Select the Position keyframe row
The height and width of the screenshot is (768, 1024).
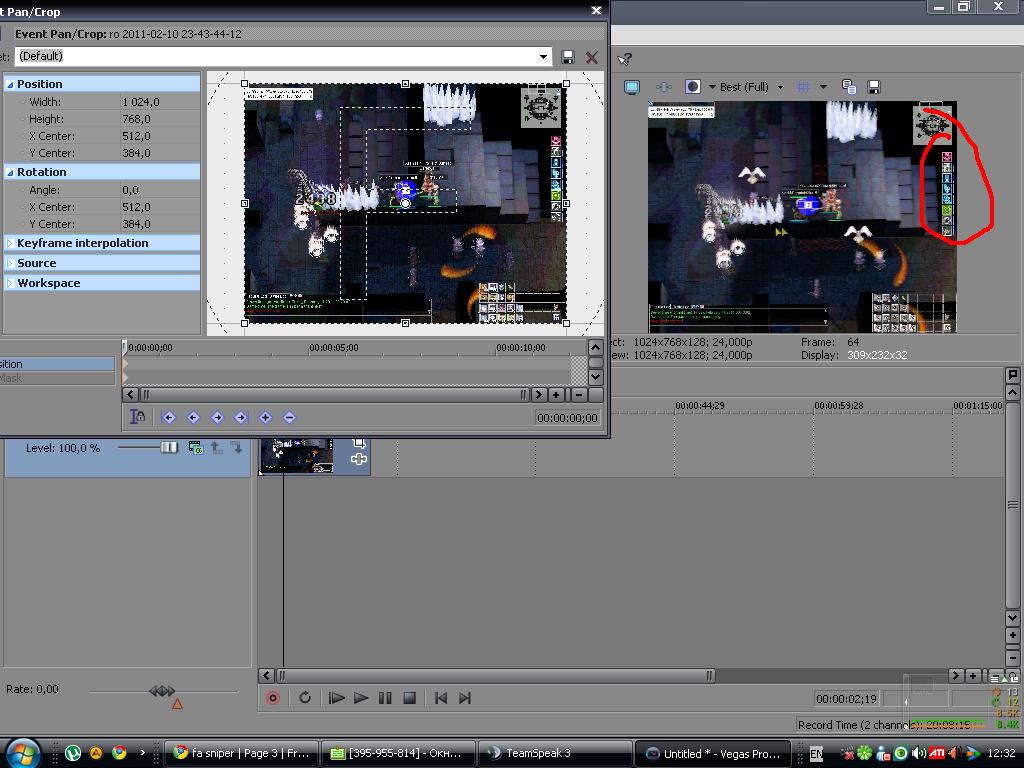[x=57, y=364]
